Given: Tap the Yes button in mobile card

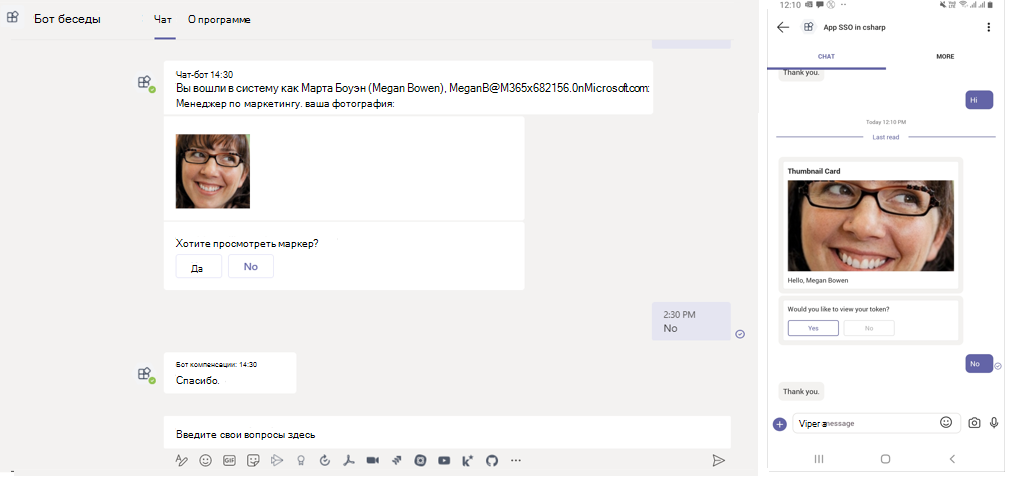Looking at the screenshot, I should pos(813,328).
